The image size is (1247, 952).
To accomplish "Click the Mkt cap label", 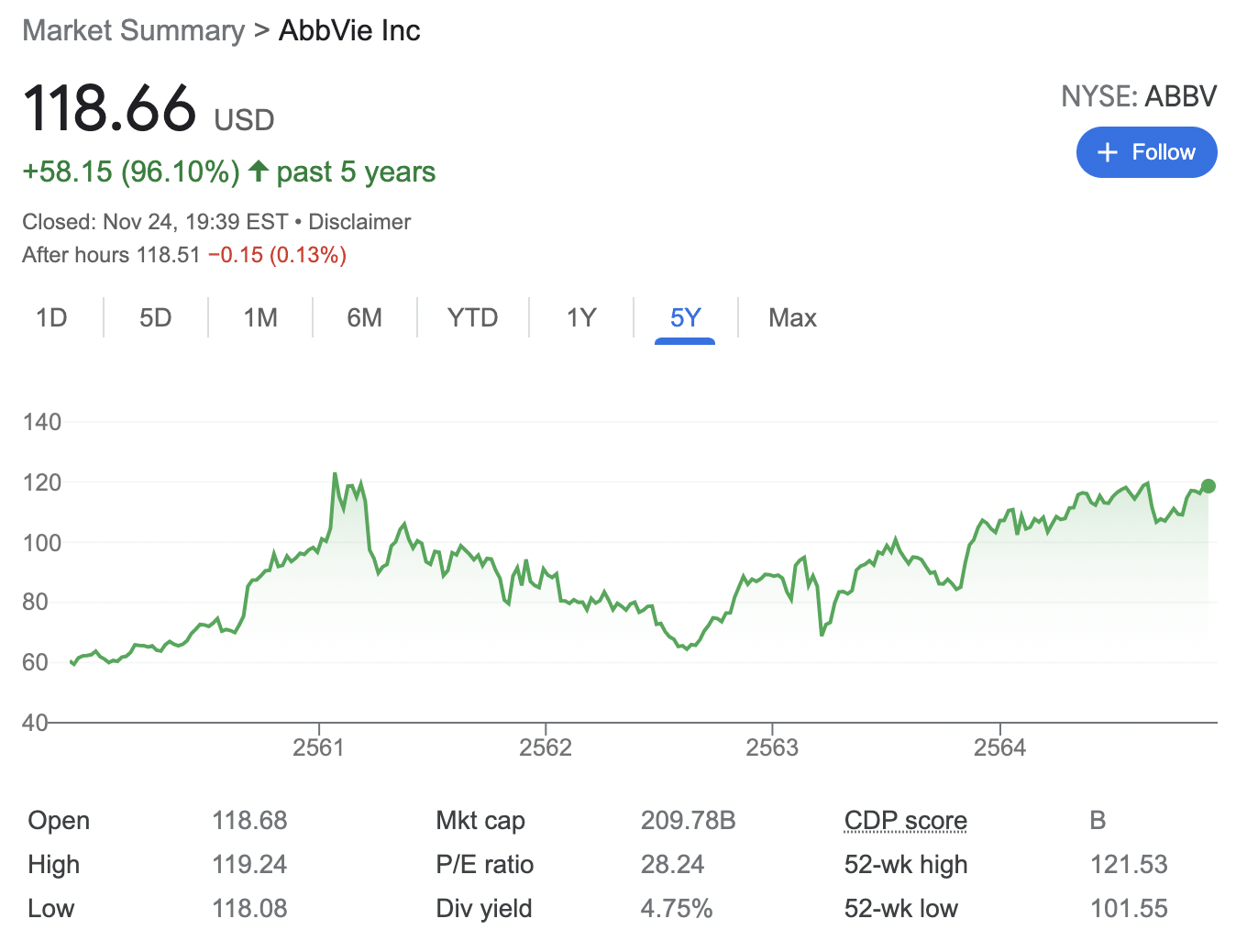I will click(x=480, y=820).
